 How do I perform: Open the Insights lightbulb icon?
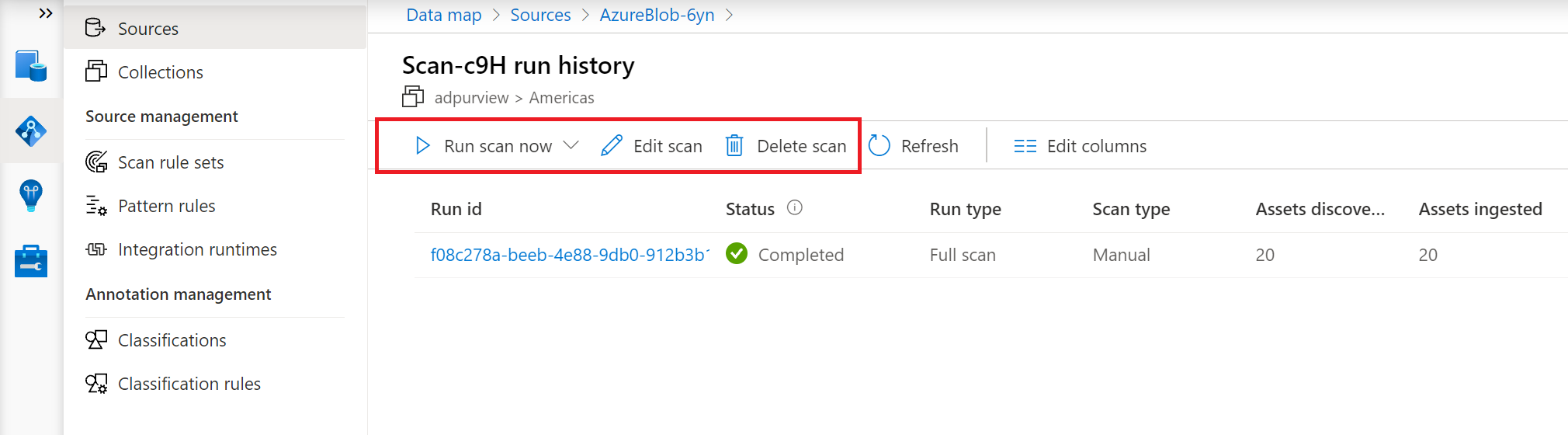[x=31, y=195]
